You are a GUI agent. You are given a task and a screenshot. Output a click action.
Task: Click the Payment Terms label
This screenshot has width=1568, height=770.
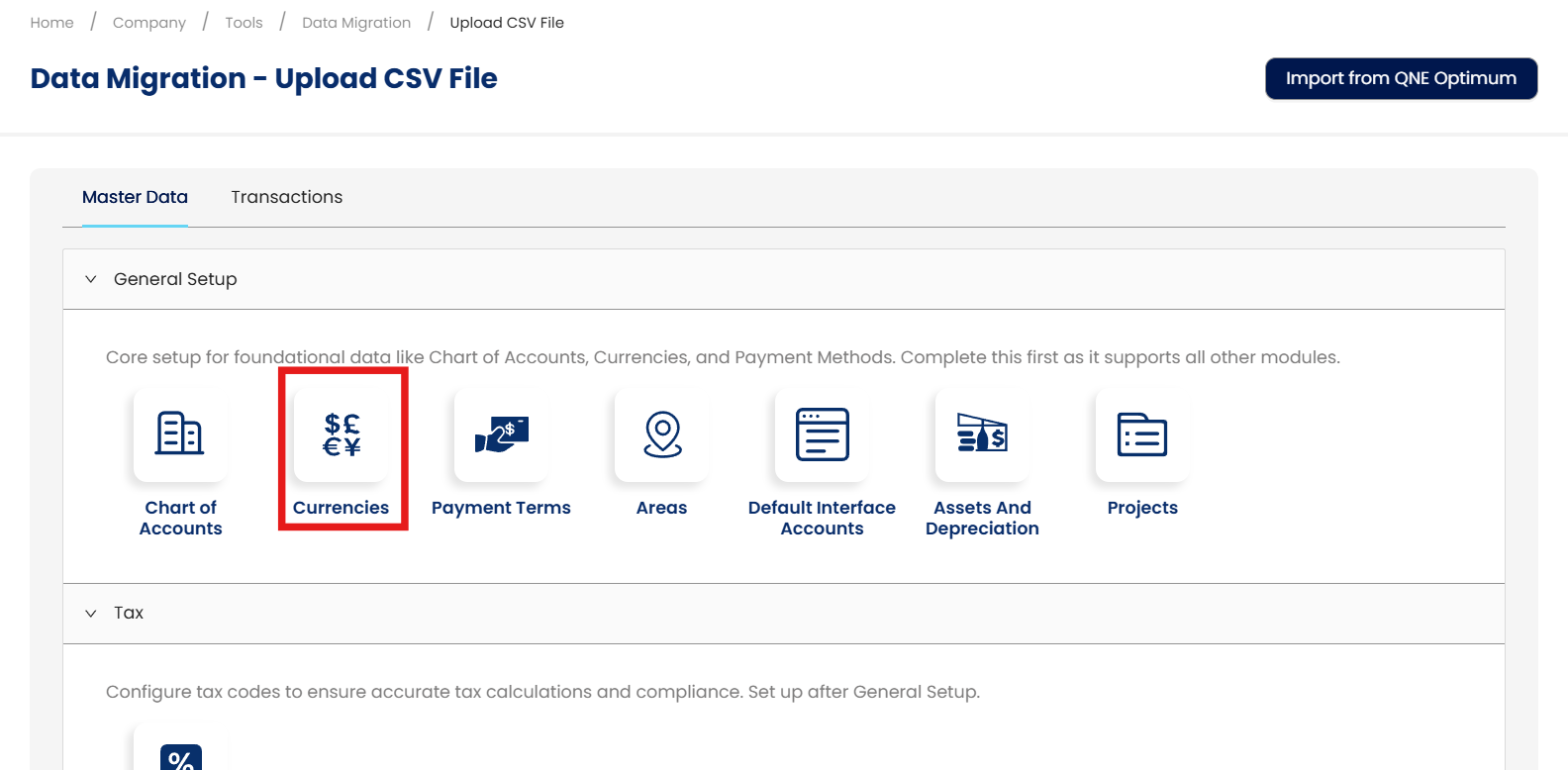click(502, 508)
